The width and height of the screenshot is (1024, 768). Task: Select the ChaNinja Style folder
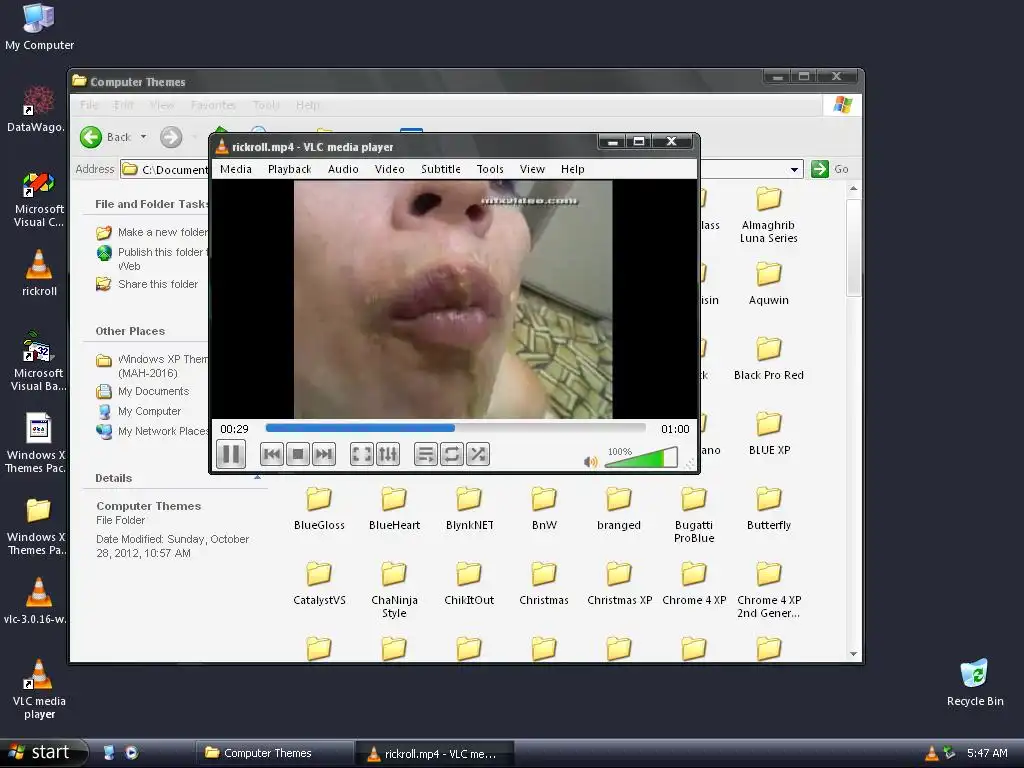[394, 590]
